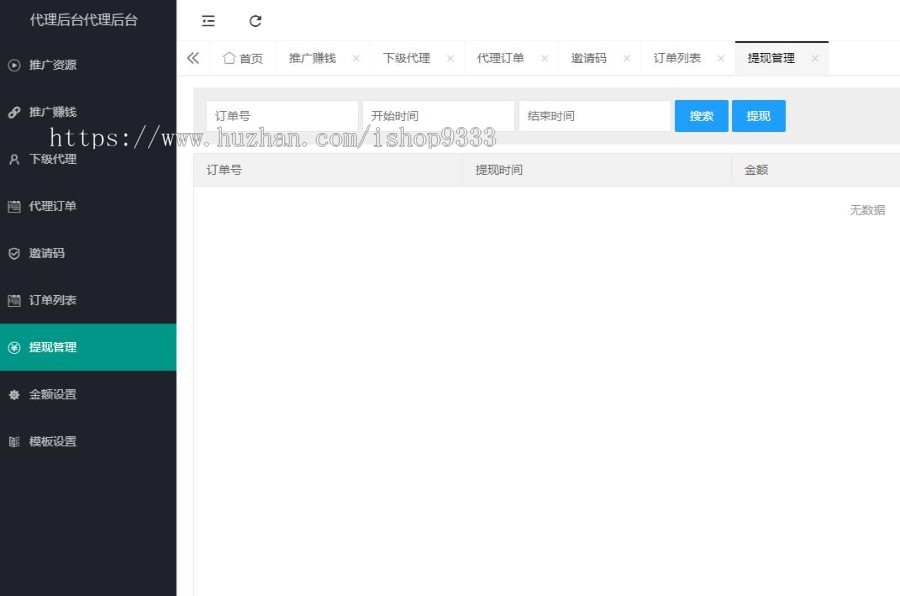
Task: Click the blue 搜索 button
Action: 701,116
